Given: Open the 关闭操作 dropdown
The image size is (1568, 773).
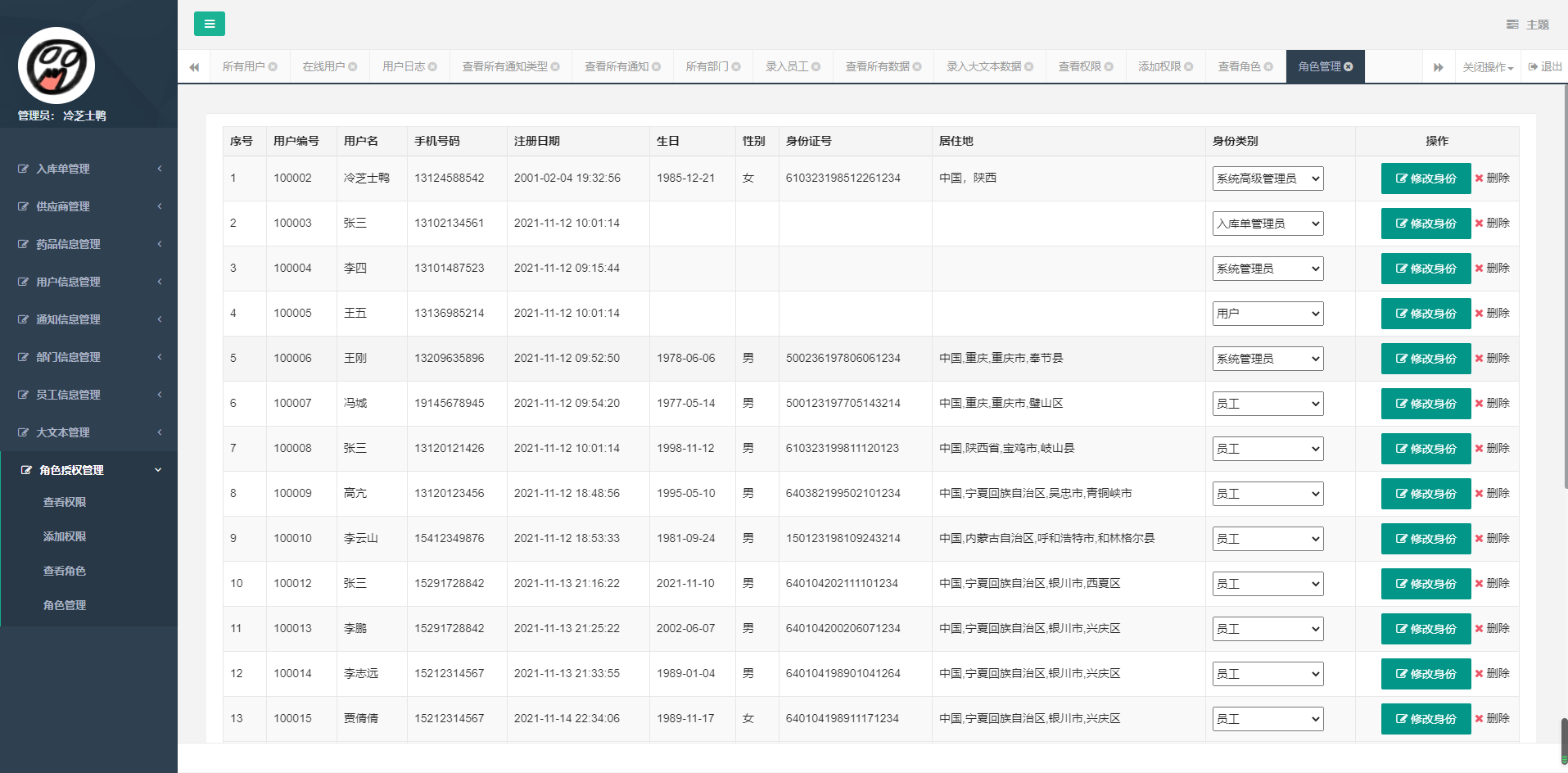Looking at the screenshot, I should tap(1488, 67).
